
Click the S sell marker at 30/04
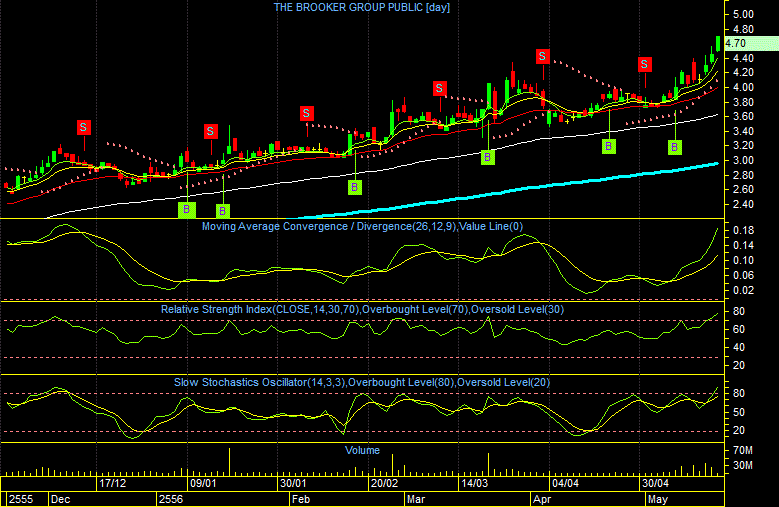coord(645,64)
